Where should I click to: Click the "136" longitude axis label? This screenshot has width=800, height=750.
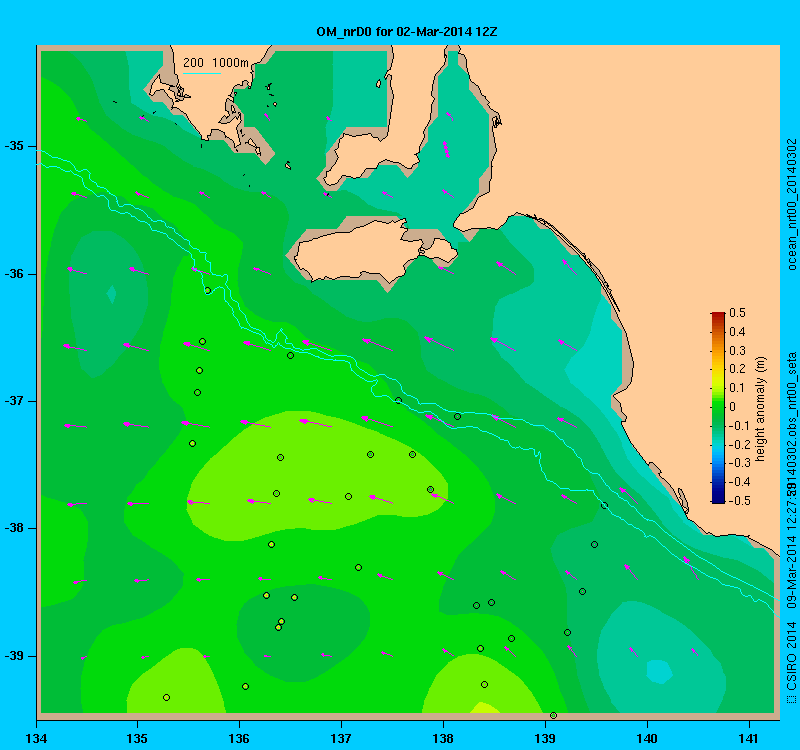(239, 738)
